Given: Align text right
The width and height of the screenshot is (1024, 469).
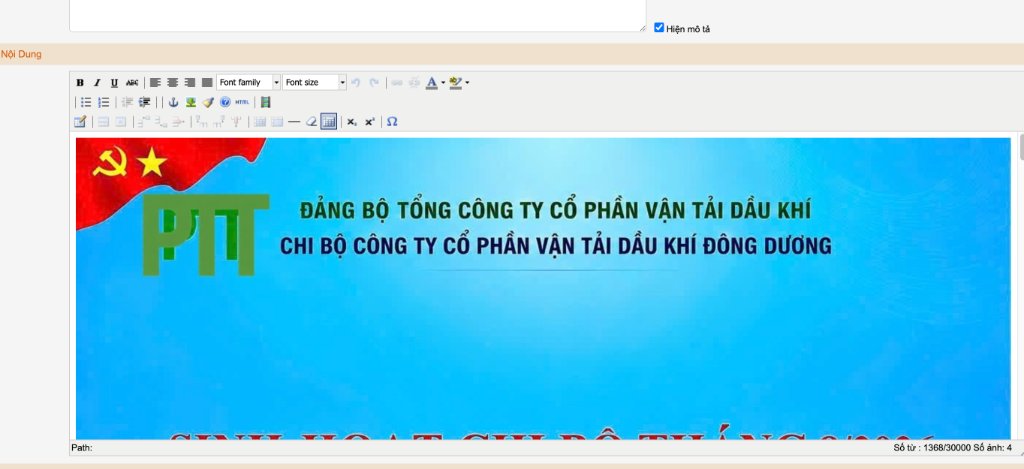Looking at the screenshot, I should [189, 82].
